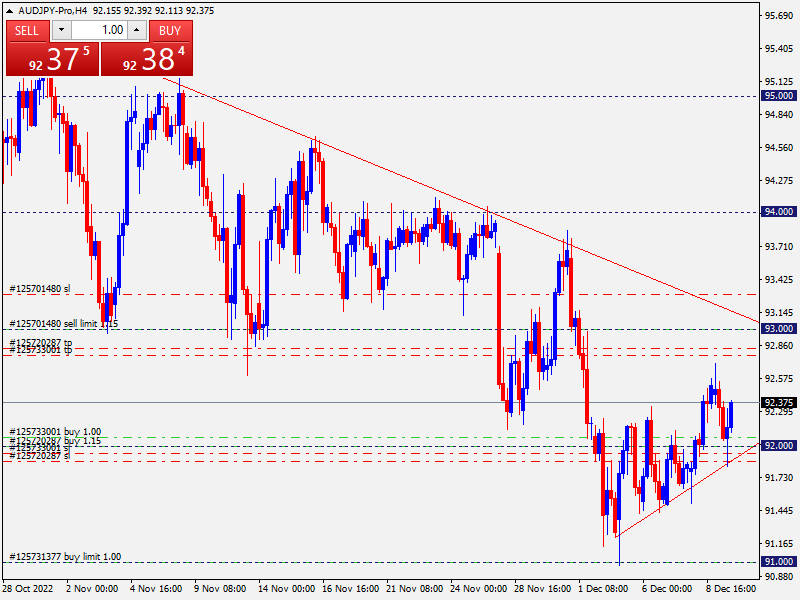Viewport: 800px width, 600px height.
Task: Click the 90.880 price scale value
Action: (779, 577)
